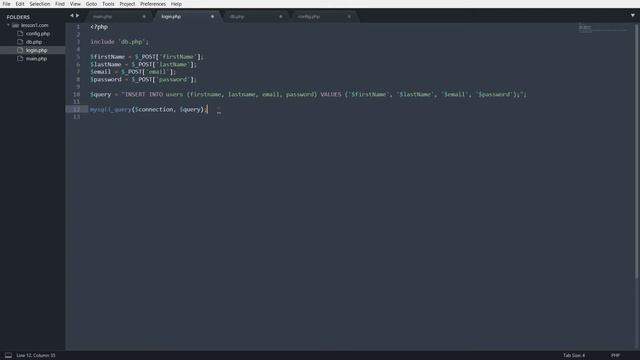Click the db.php file icon in sidebar
The height and width of the screenshot is (360, 640).
pyautogui.click(x=20, y=42)
